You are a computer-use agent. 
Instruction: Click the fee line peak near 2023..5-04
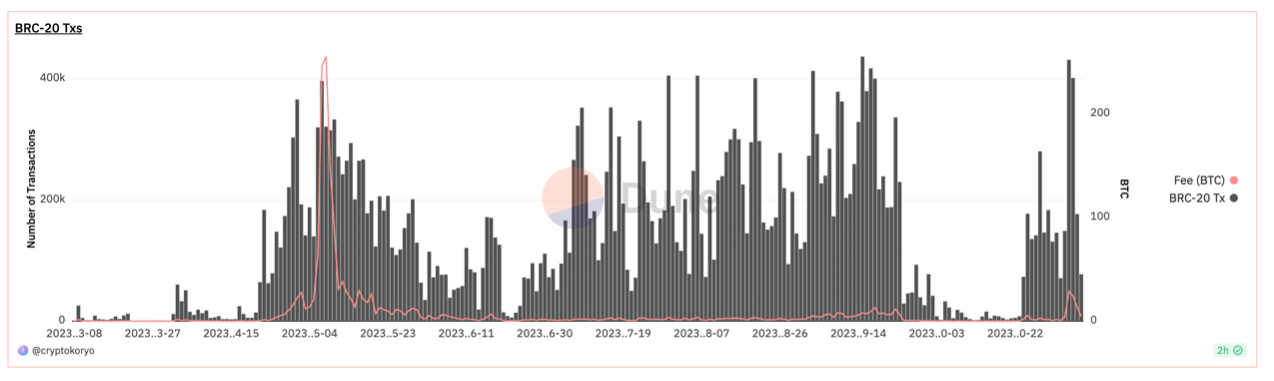pos(326,58)
